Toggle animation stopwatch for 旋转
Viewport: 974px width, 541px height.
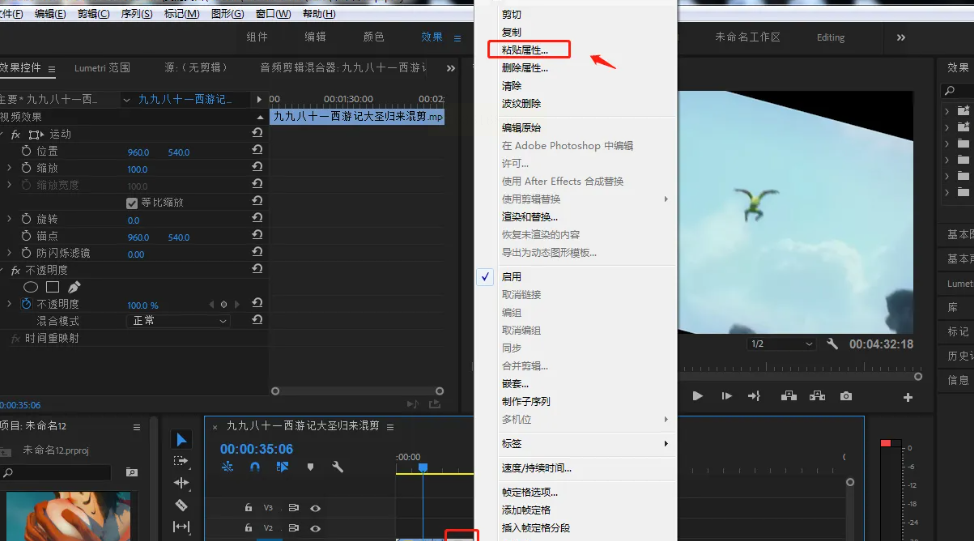[x=26, y=219]
